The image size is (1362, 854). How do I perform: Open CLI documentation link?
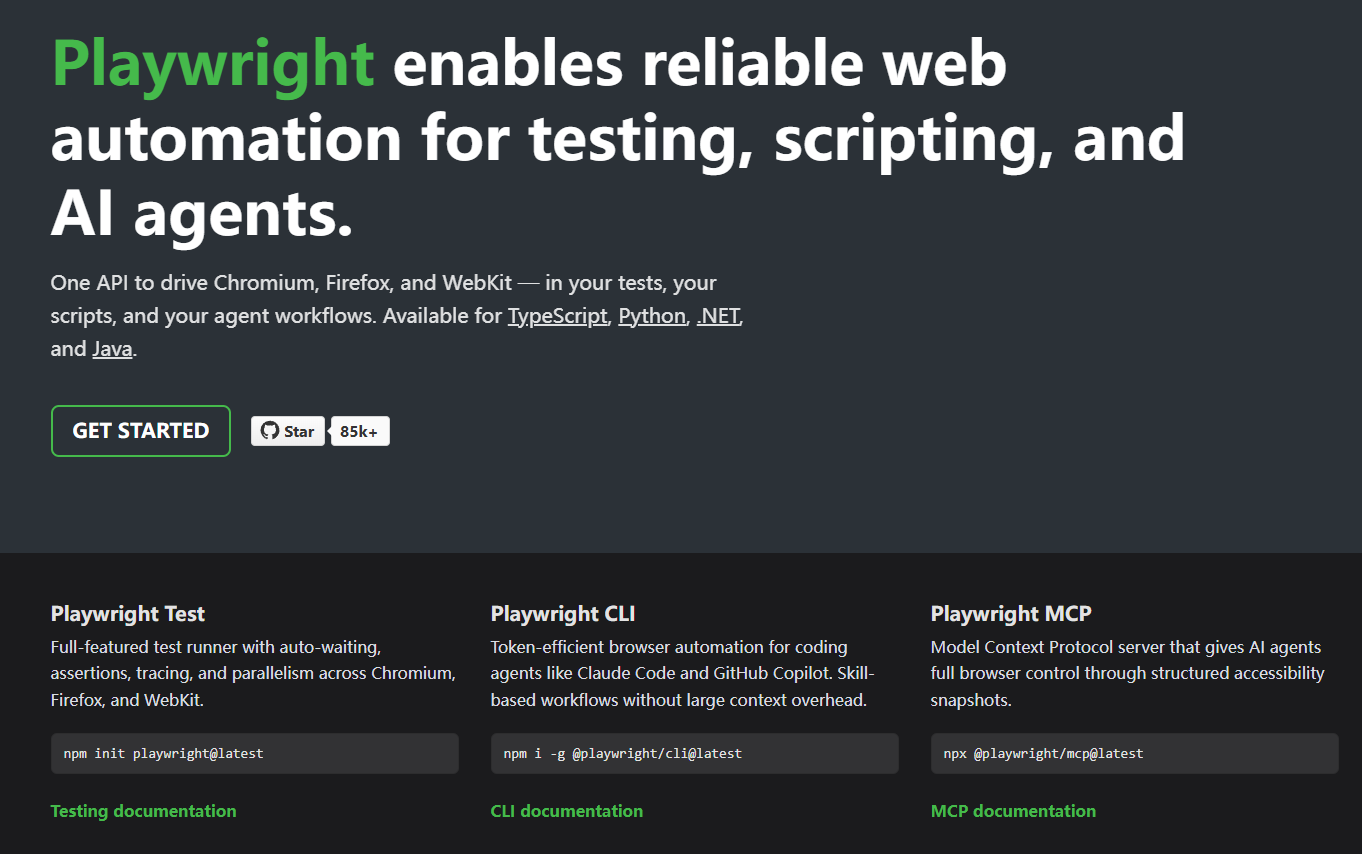(x=566, y=811)
